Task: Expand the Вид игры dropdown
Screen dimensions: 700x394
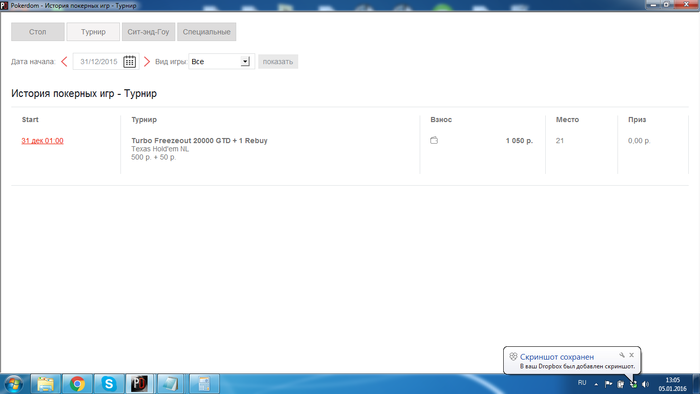Action: [x=245, y=62]
